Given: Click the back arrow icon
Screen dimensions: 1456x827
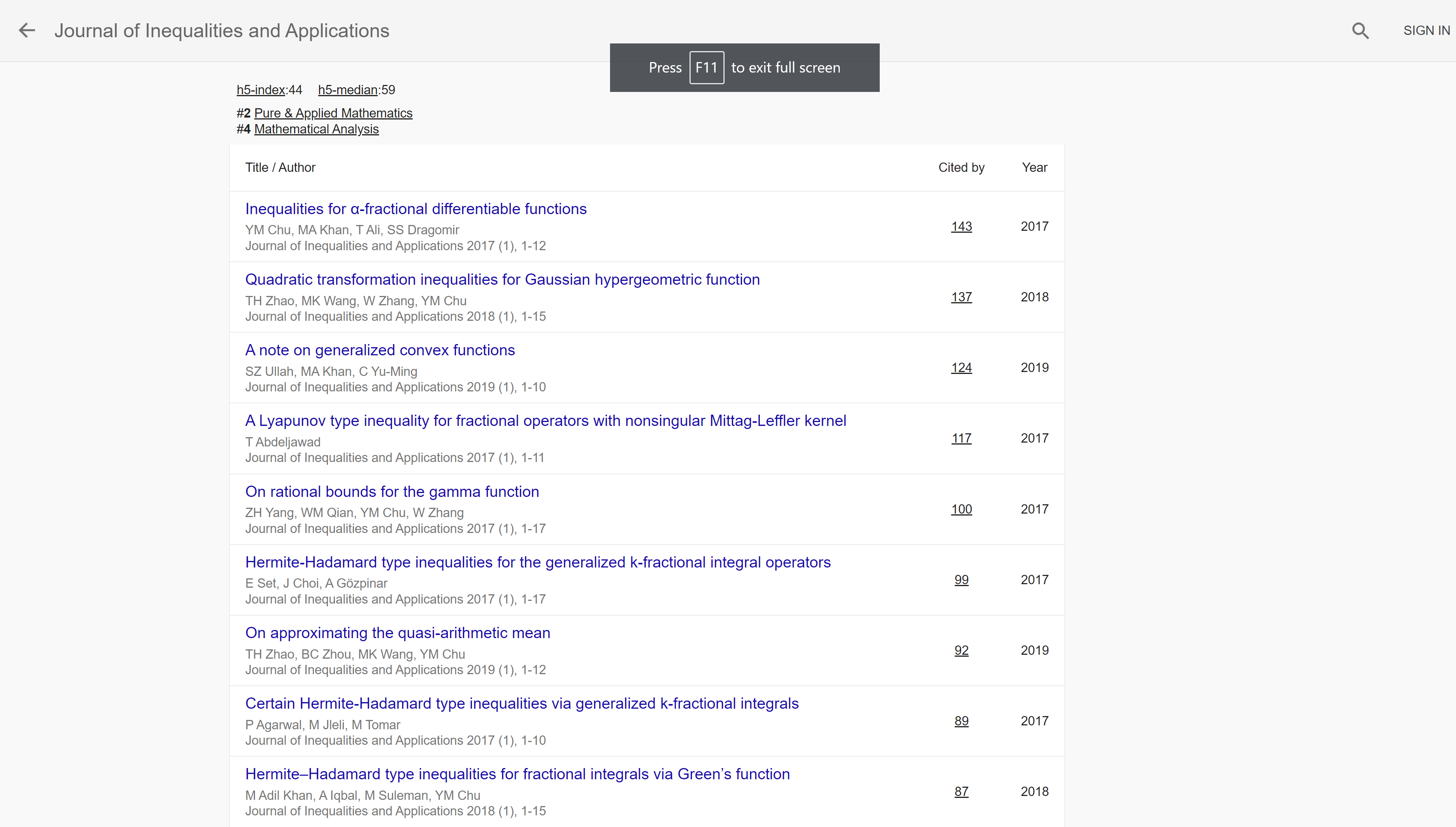Looking at the screenshot, I should 27,30.
